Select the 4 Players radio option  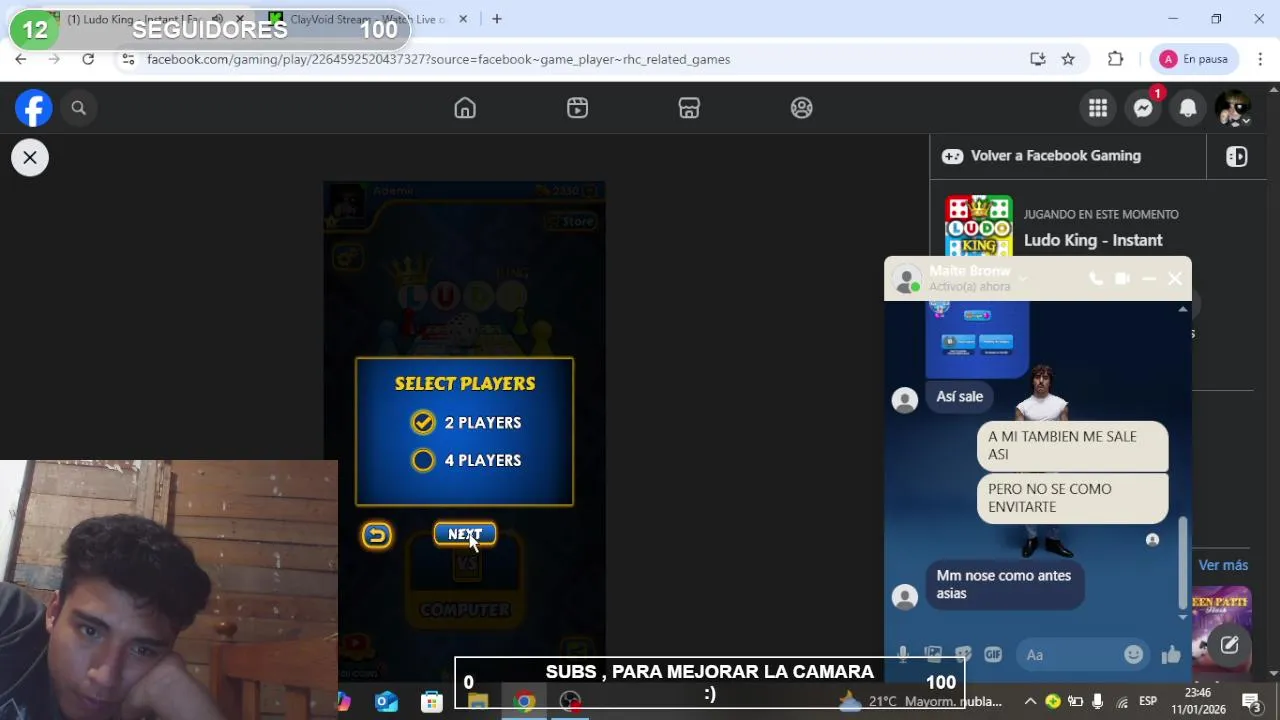click(x=423, y=460)
